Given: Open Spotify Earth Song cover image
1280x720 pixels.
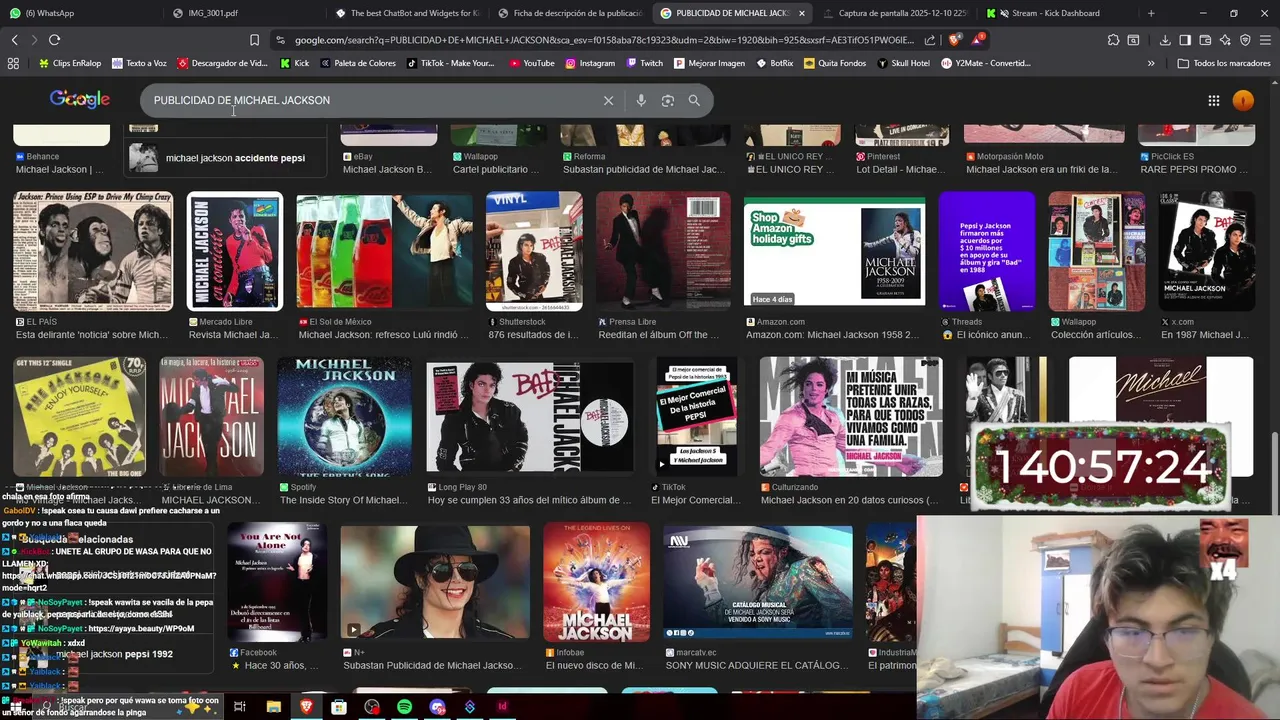Looking at the screenshot, I should 344,416.
